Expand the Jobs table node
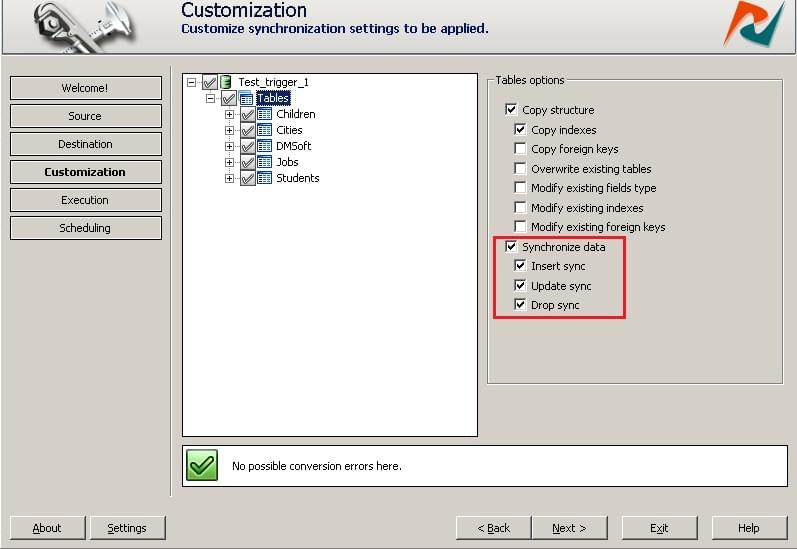Viewport: 797px width, 549px height. (x=229, y=163)
